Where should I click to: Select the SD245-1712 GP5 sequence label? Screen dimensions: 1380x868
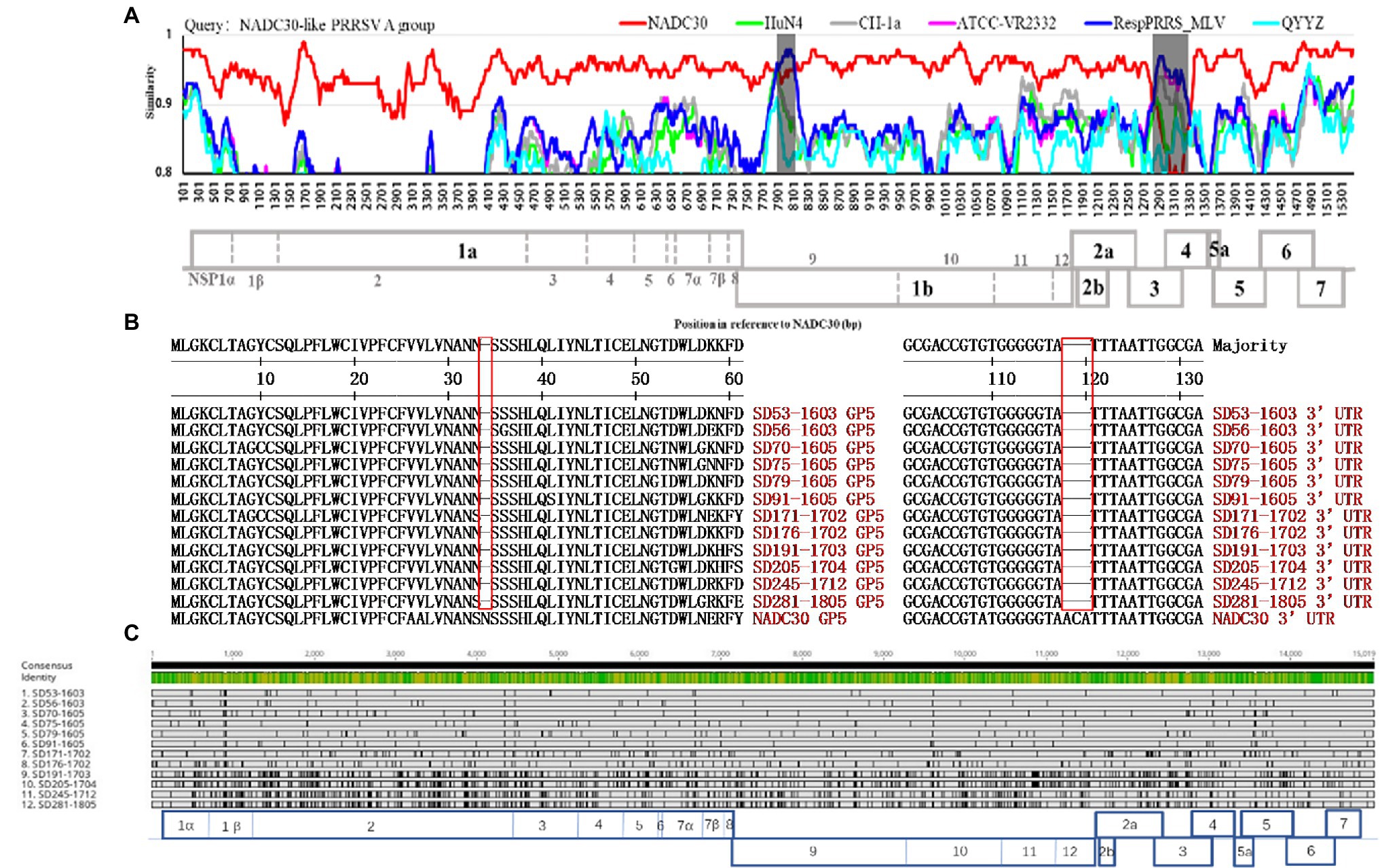click(x=818, y=584)
